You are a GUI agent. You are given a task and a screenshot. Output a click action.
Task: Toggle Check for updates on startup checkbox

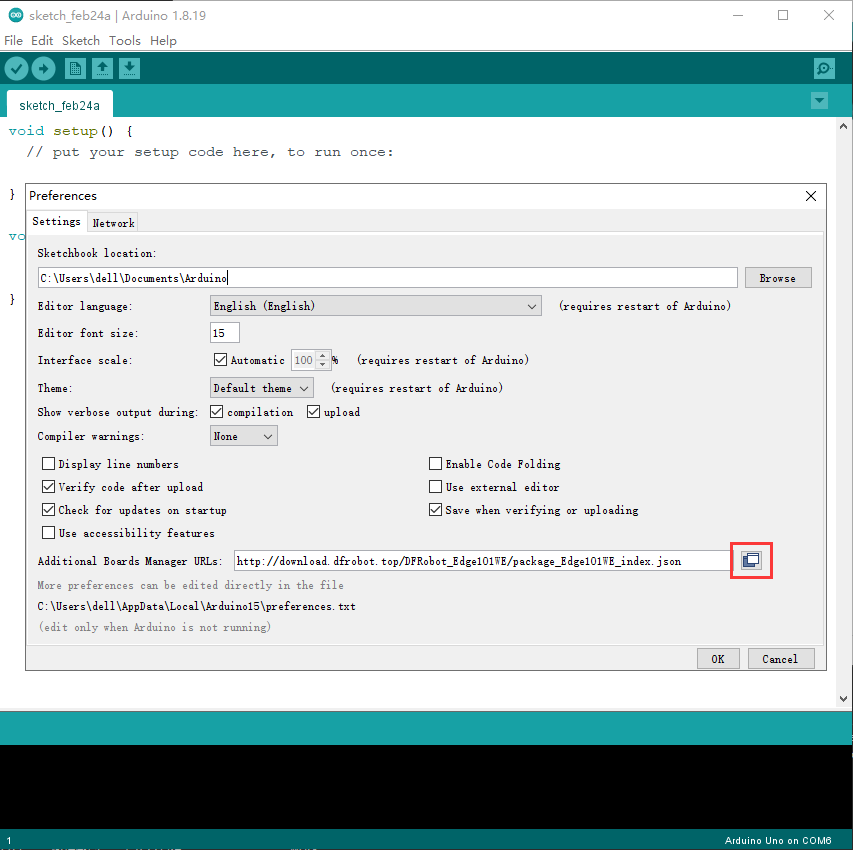tap(48, 510)
